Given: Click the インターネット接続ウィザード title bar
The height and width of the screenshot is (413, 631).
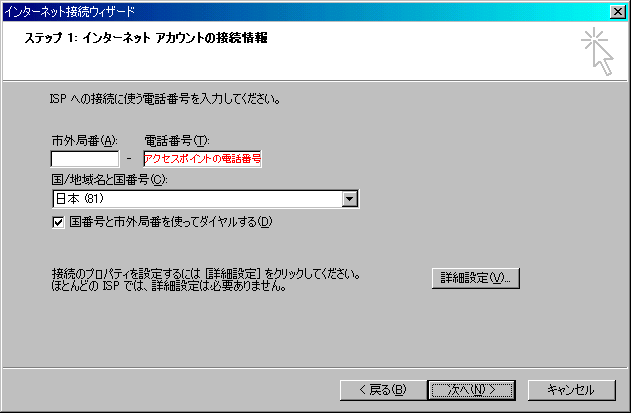Looking at the screenshot, I should click(306, 12).
